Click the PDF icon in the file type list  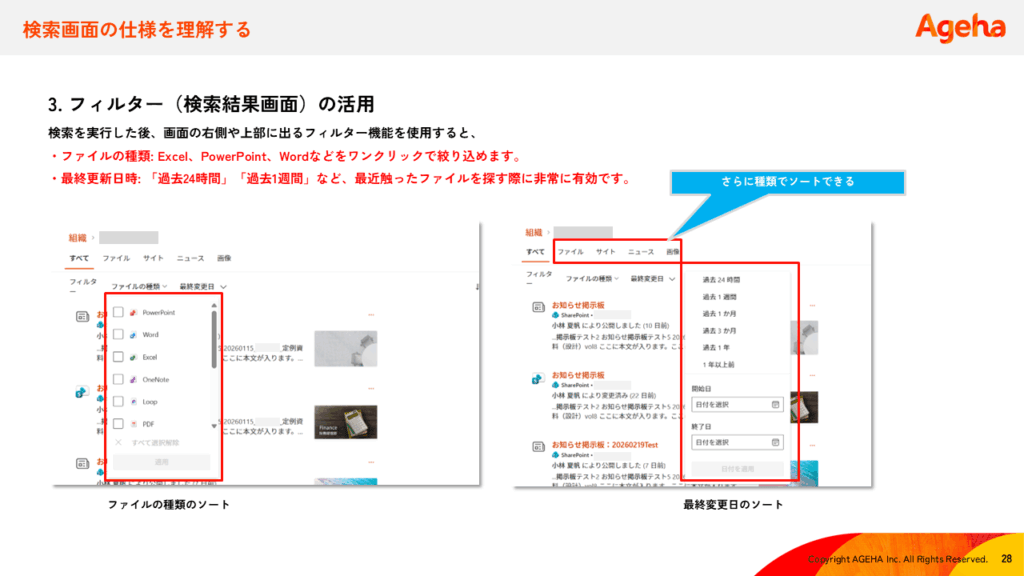click(x=133, y=424)
